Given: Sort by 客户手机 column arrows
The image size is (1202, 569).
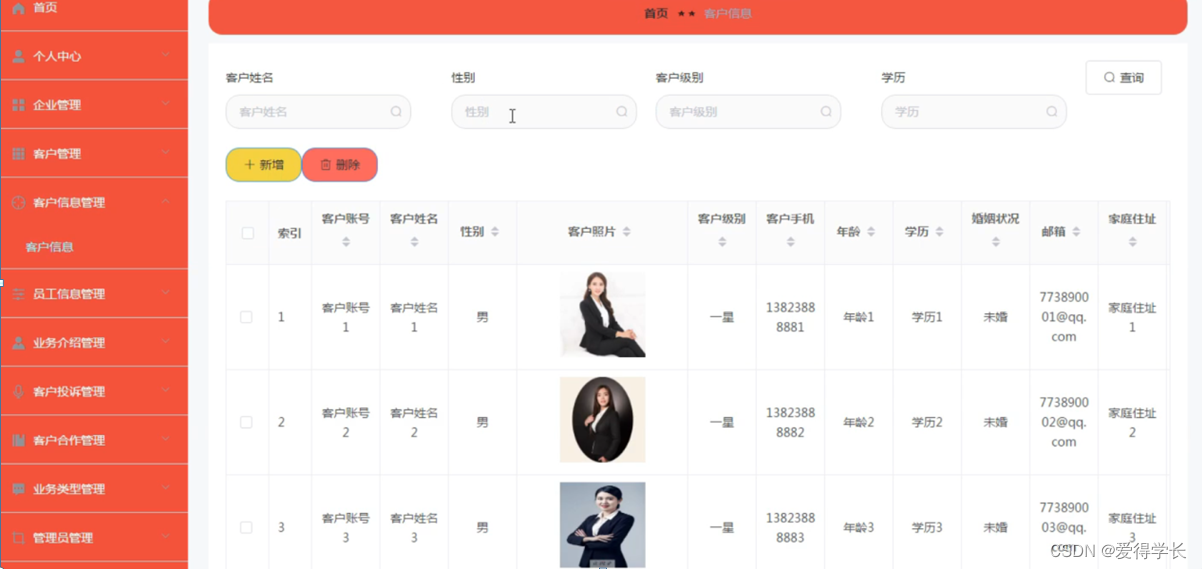Looking at the screenshot, I should tap(790, 242).
